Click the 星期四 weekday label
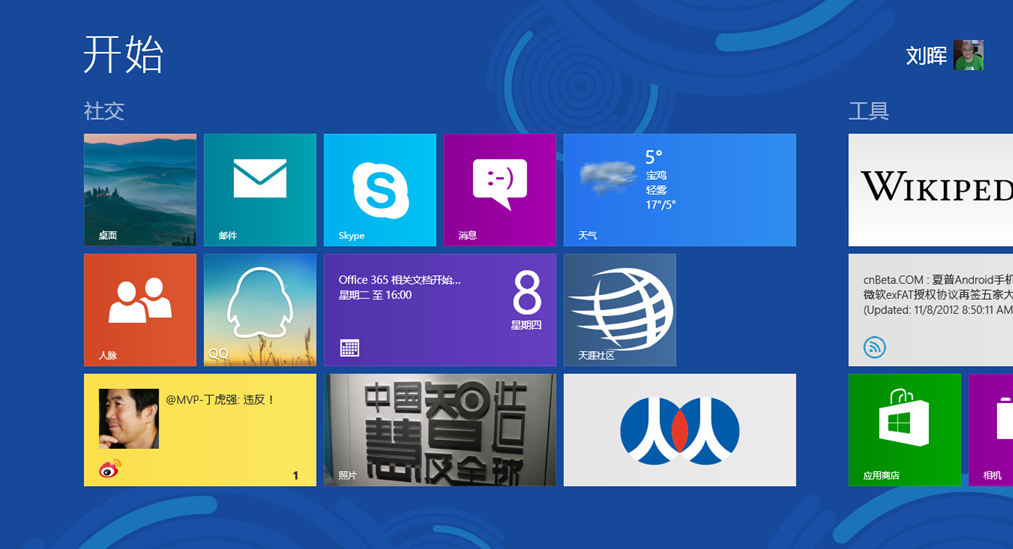 point(527,325)
